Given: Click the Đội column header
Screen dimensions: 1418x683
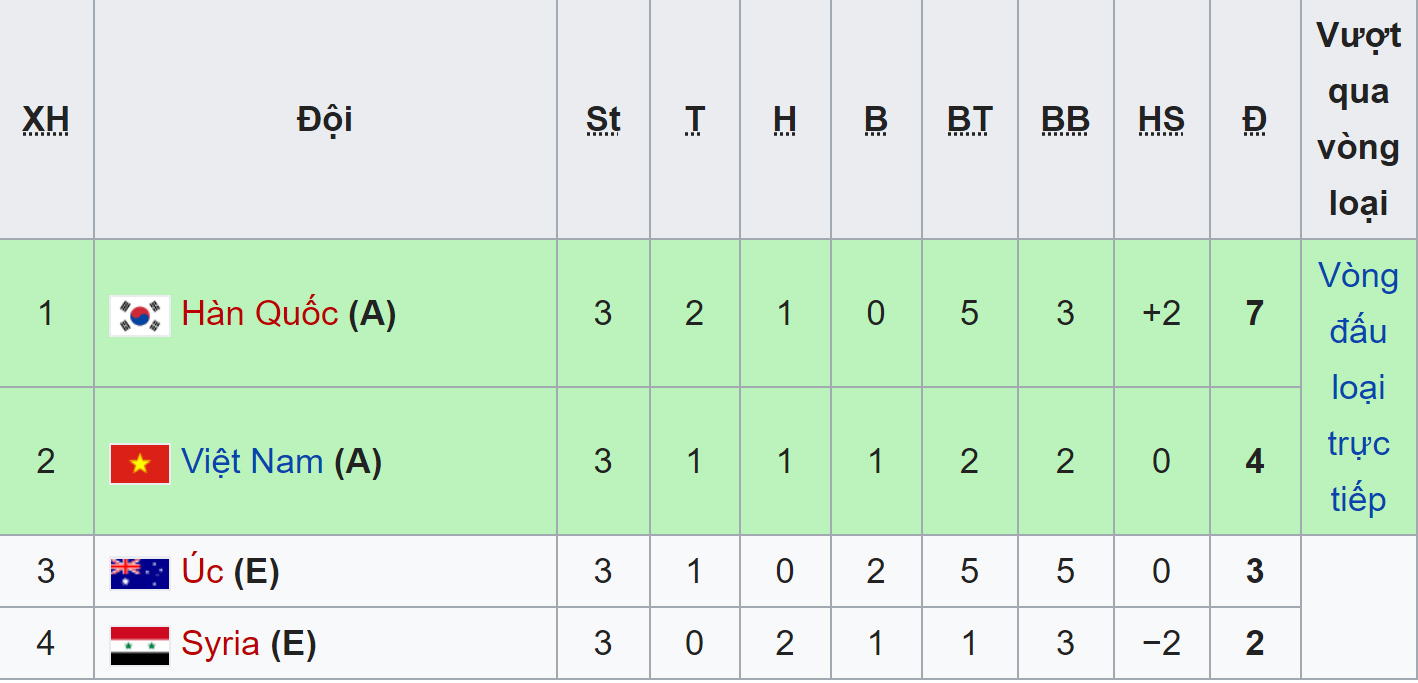Looking at the screenshot, I should [x=325, y=120].
